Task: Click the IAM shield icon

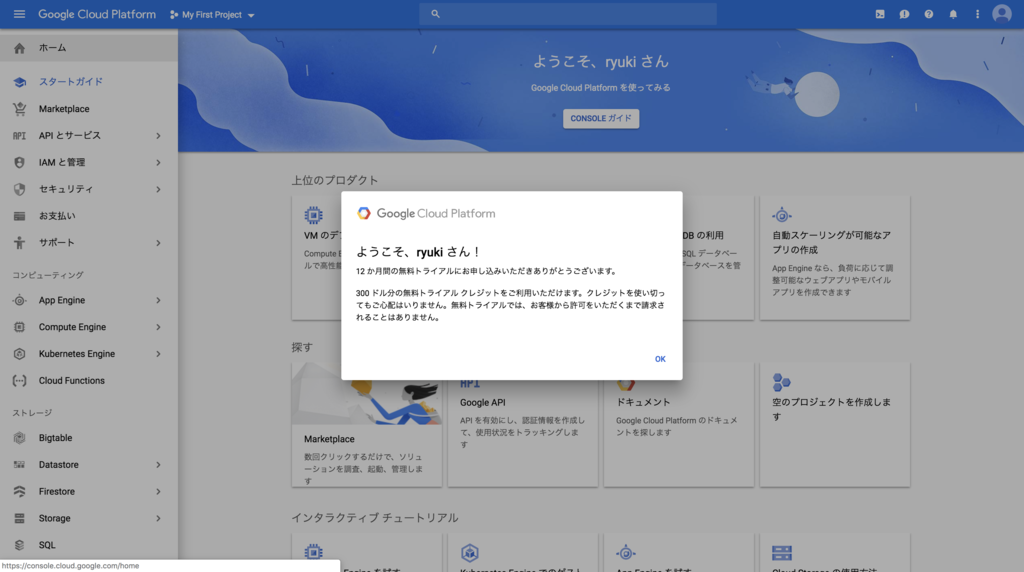Action: 20,163
